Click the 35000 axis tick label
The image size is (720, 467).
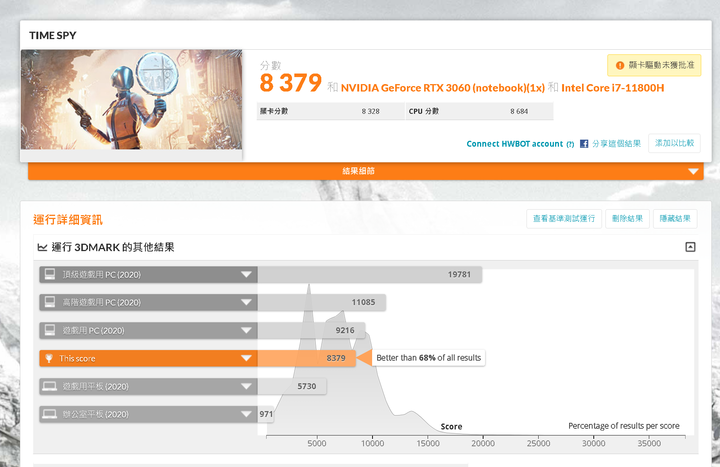[x=649, y=444]
